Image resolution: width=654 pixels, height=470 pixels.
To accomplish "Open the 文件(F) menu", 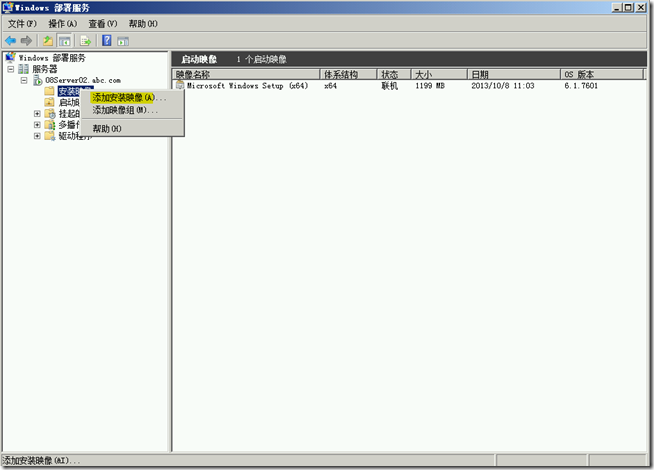I will (x=23, y=24).
